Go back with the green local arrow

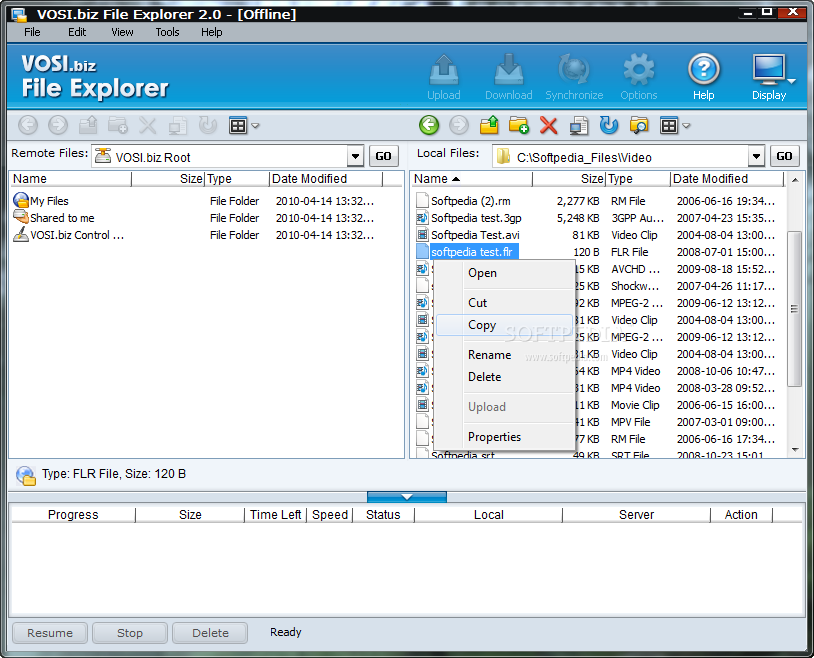click(429, 125)
